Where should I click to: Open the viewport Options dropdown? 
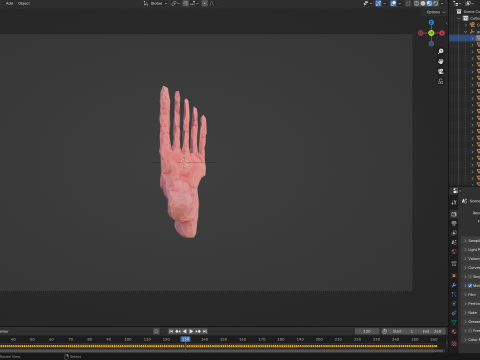436,12
